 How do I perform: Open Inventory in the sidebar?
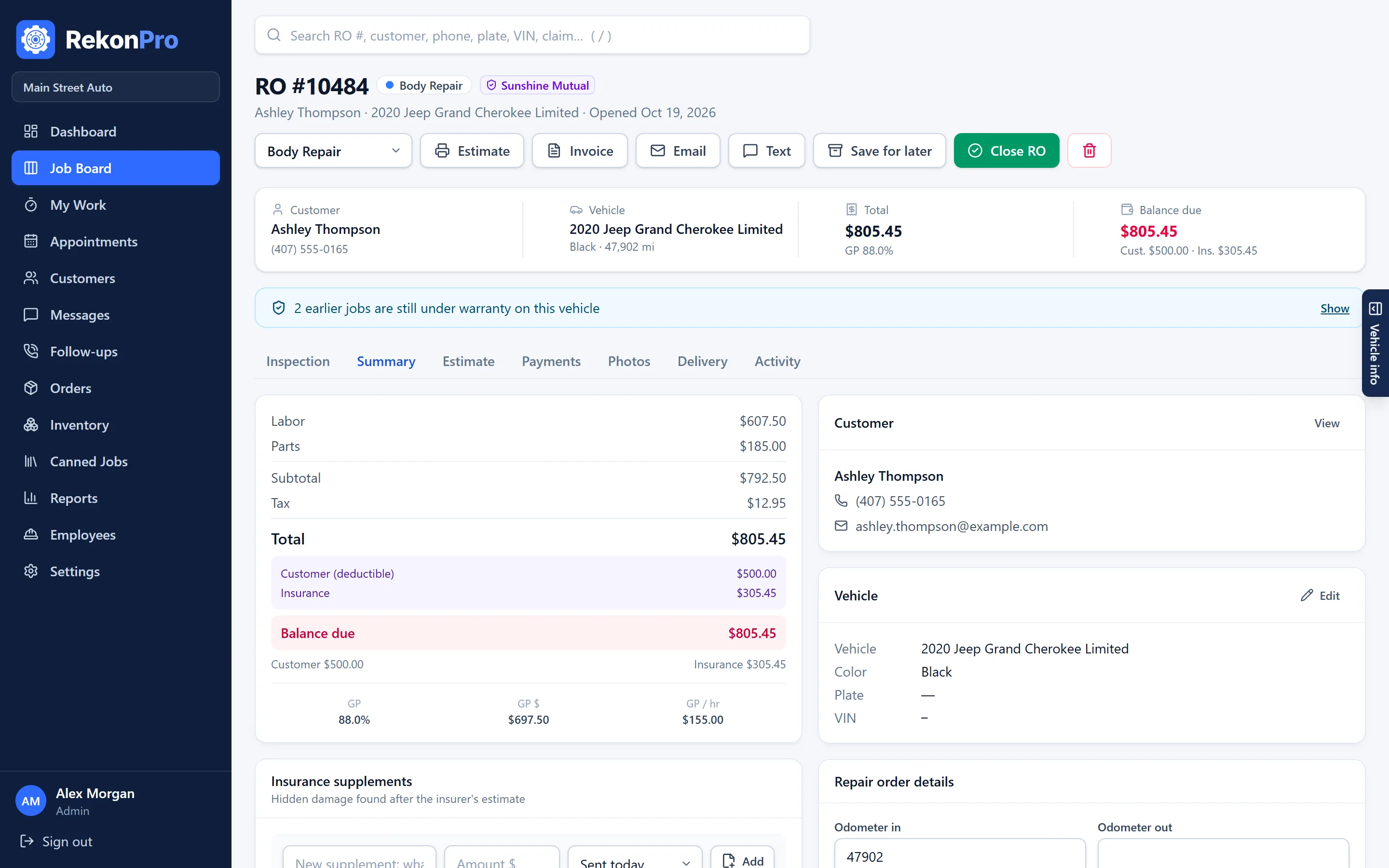115,425
